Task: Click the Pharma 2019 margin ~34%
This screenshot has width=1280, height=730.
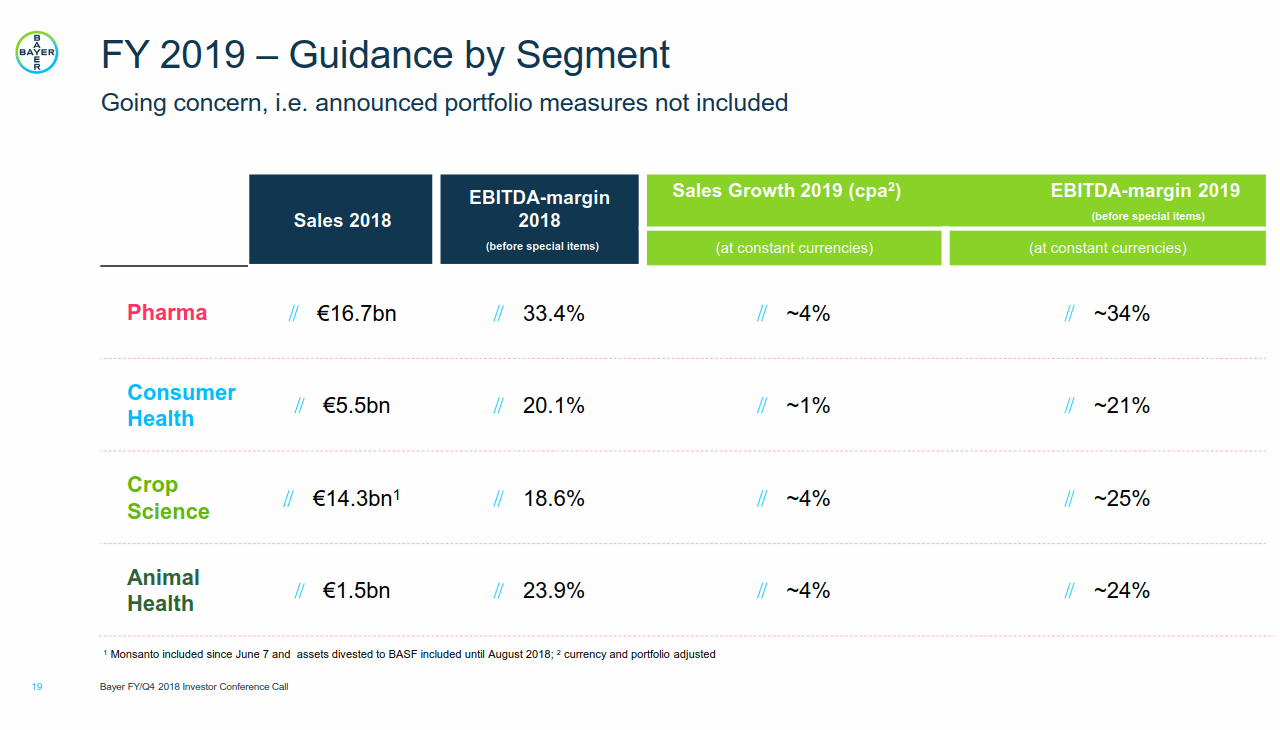Action: pos(1121,314)
